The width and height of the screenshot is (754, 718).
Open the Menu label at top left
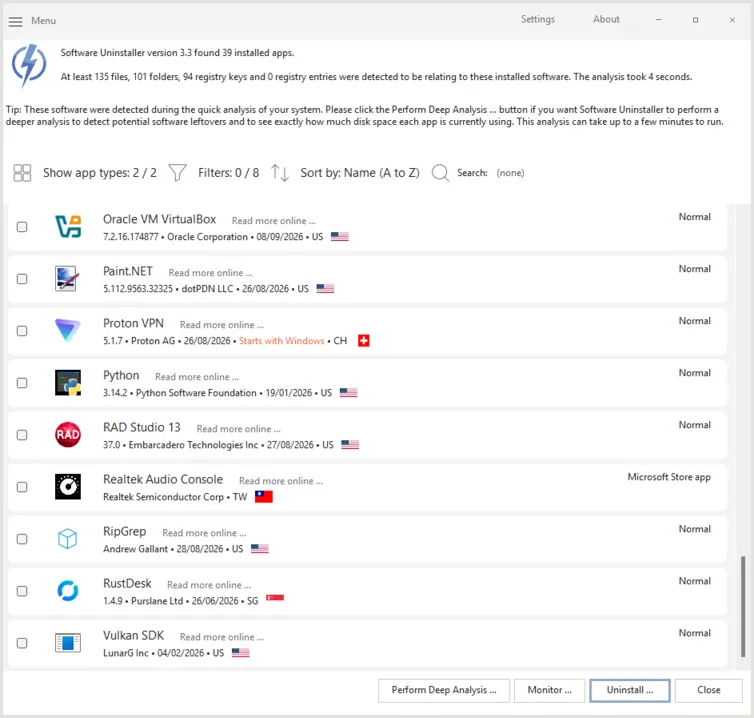pos(43,21)
